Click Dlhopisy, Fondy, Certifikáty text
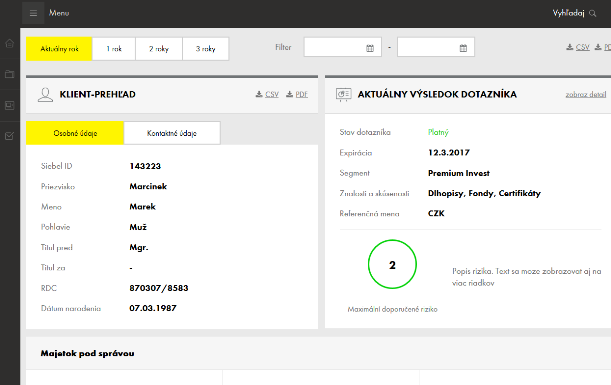The height and width of the screenshot is (385, 611). click(484, 193)
